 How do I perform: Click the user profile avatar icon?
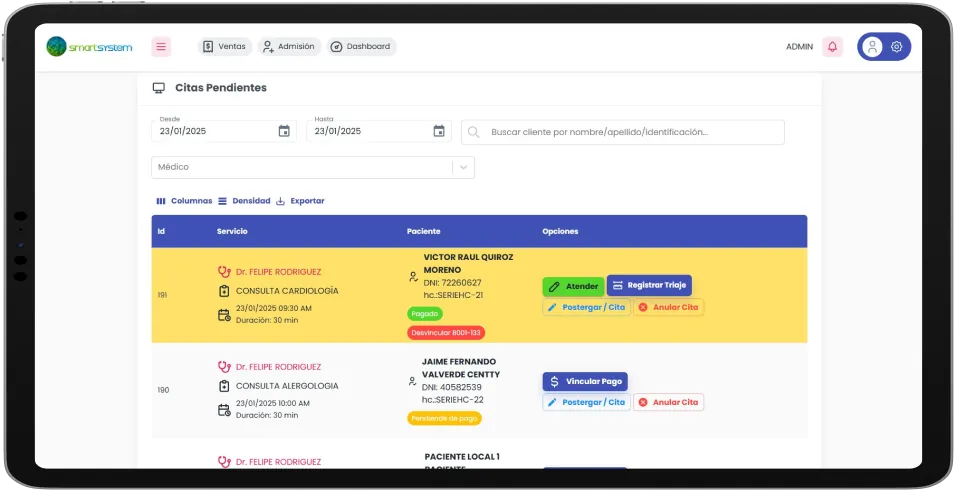click(x=872, y=47)
